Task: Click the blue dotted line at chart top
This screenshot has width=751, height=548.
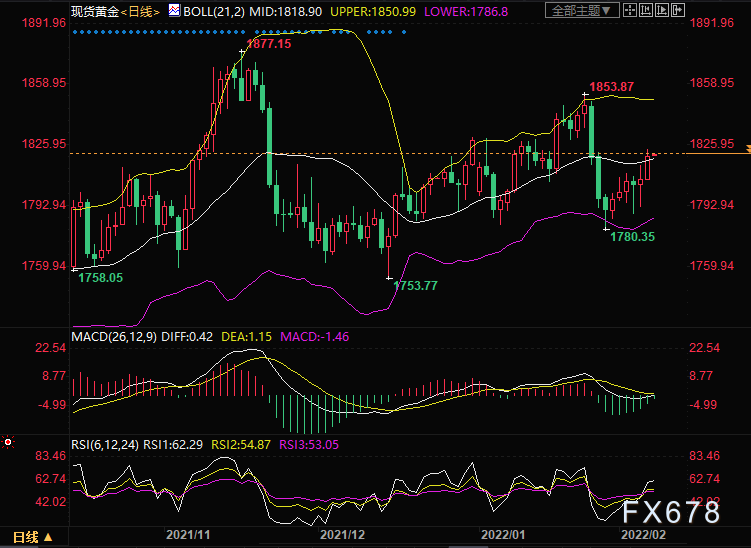Action: [240, 32]
